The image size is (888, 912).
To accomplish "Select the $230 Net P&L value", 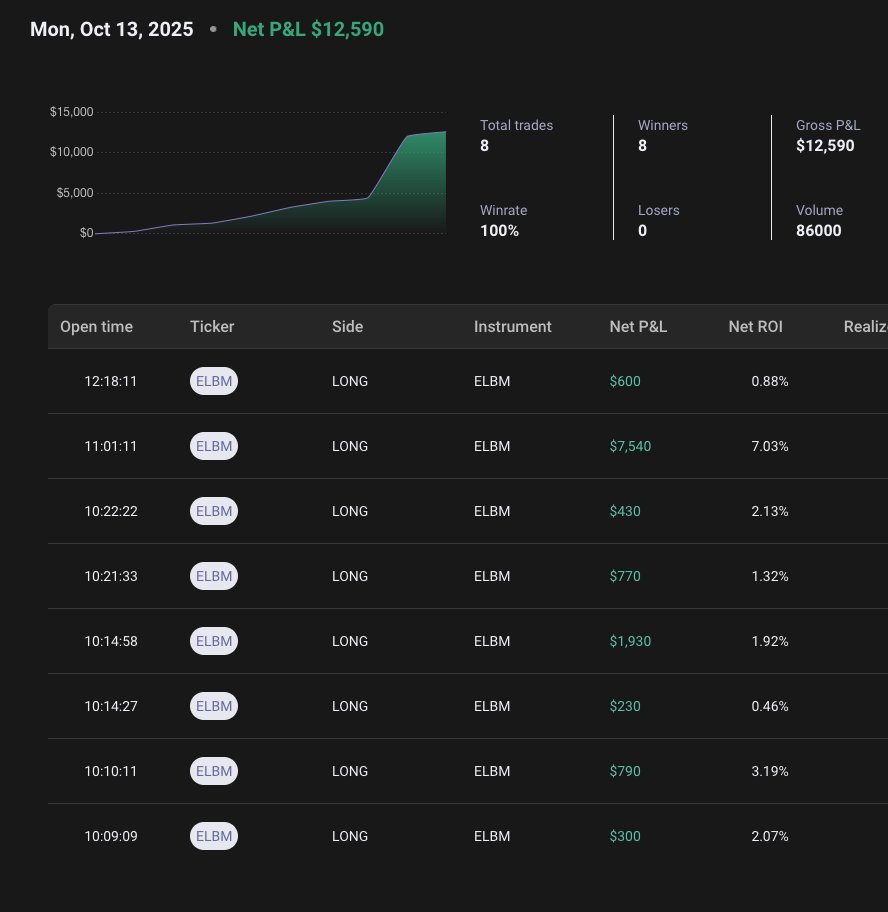I will [625, 706].
